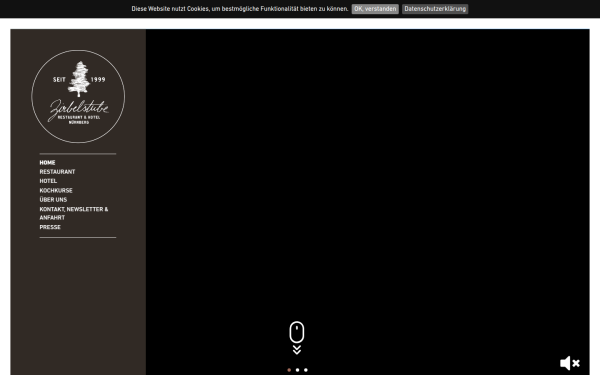
Task: Open the Datenschutzerklärung button
Action: (x=435, y=9)
